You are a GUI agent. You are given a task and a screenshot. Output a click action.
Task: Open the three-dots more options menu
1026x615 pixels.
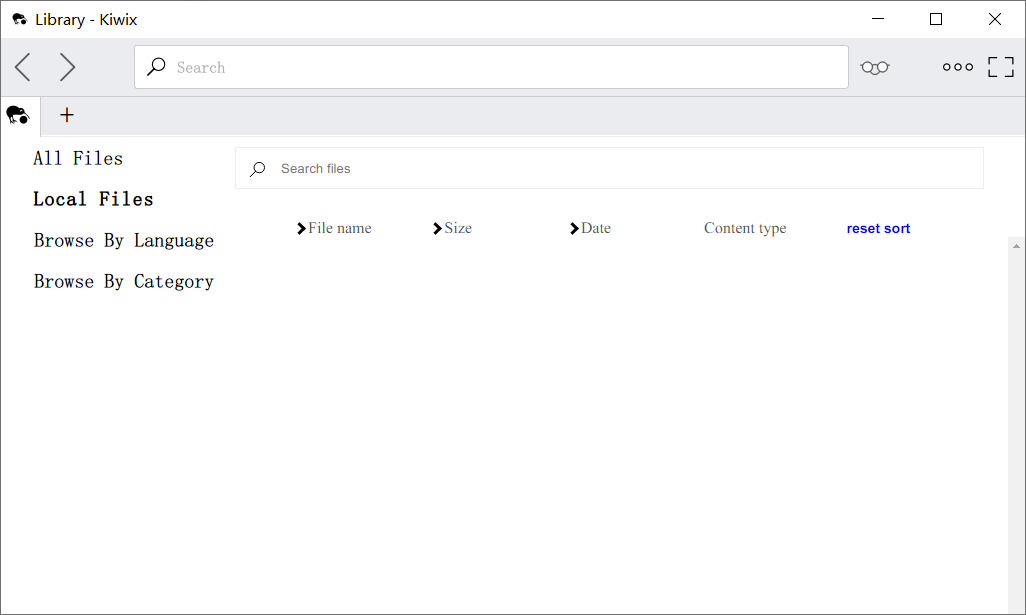957,67
